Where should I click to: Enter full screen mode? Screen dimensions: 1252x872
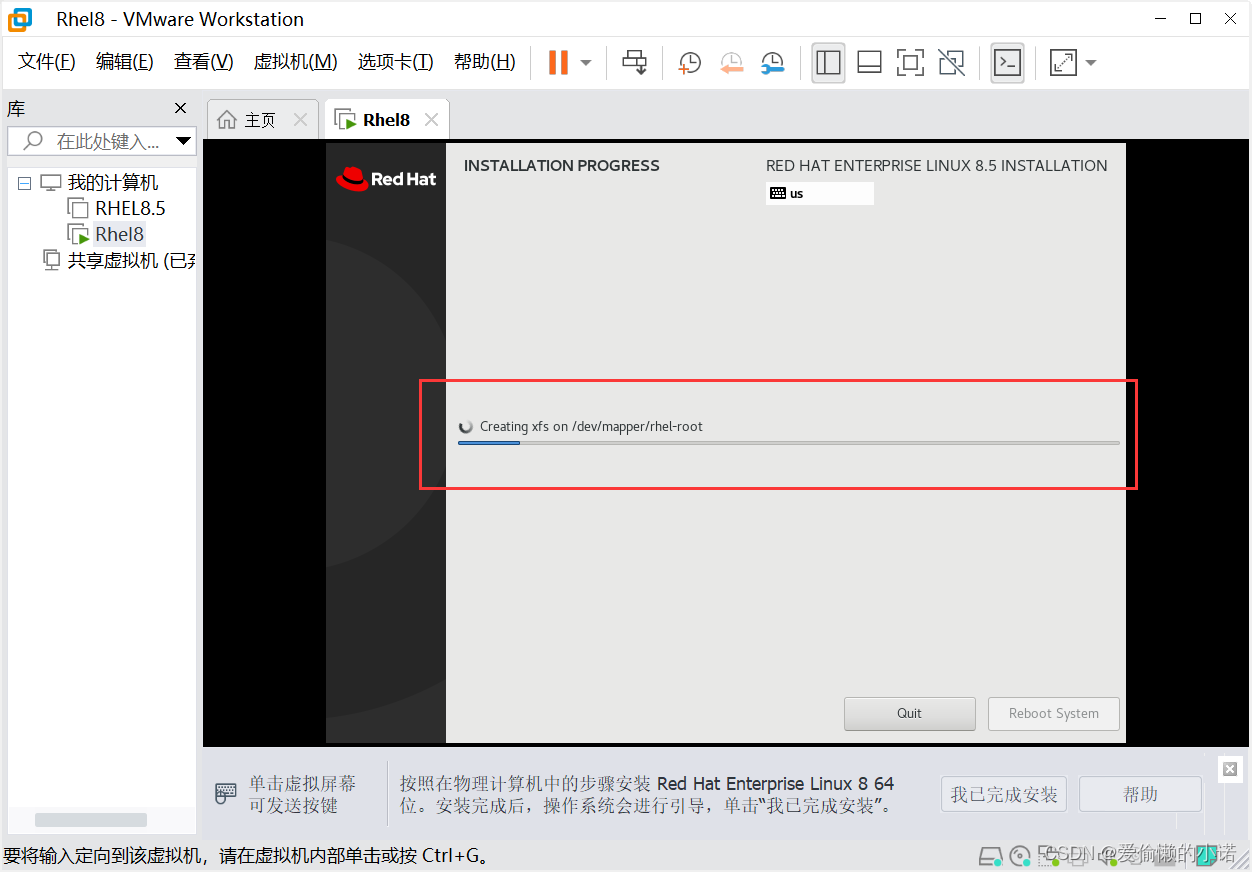910,63
